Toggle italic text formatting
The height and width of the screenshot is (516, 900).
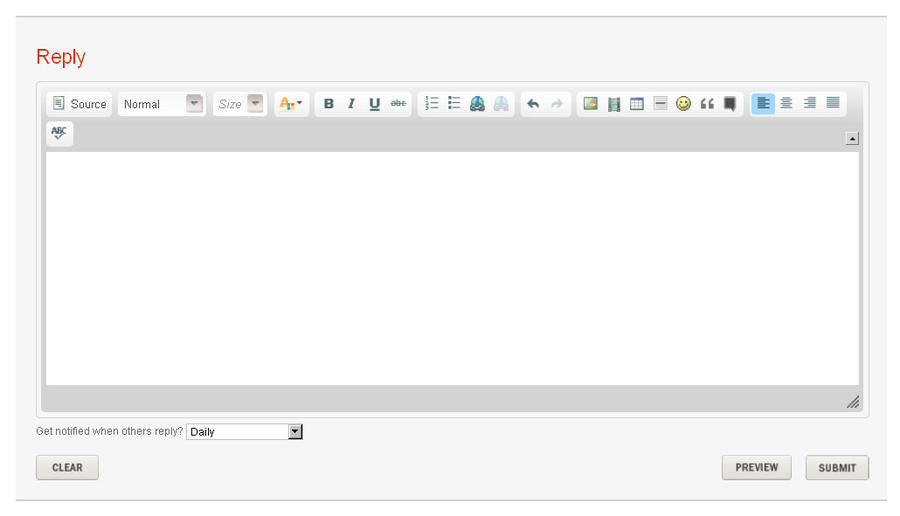(351, 104)
